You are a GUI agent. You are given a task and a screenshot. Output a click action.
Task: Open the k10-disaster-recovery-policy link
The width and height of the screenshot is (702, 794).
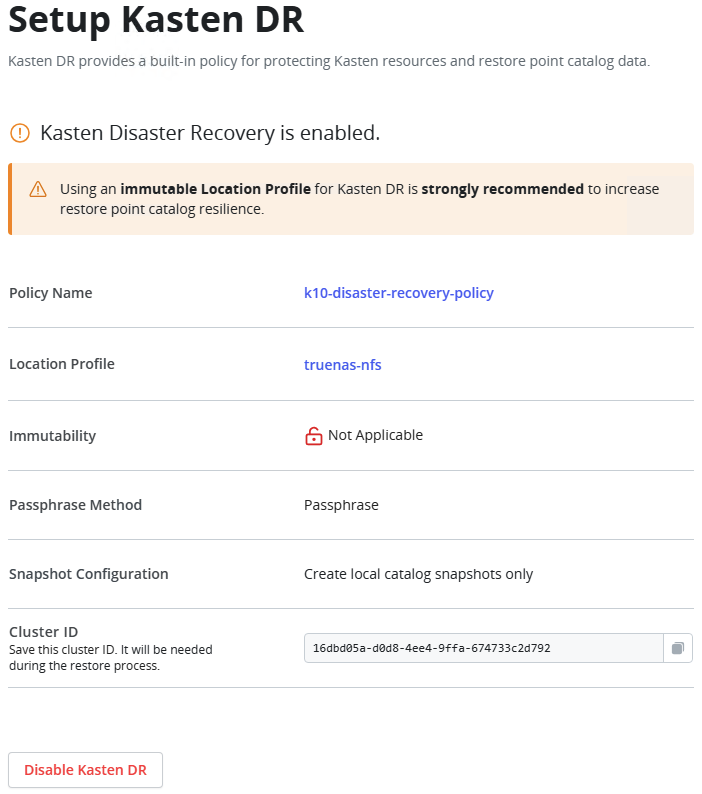399,293
